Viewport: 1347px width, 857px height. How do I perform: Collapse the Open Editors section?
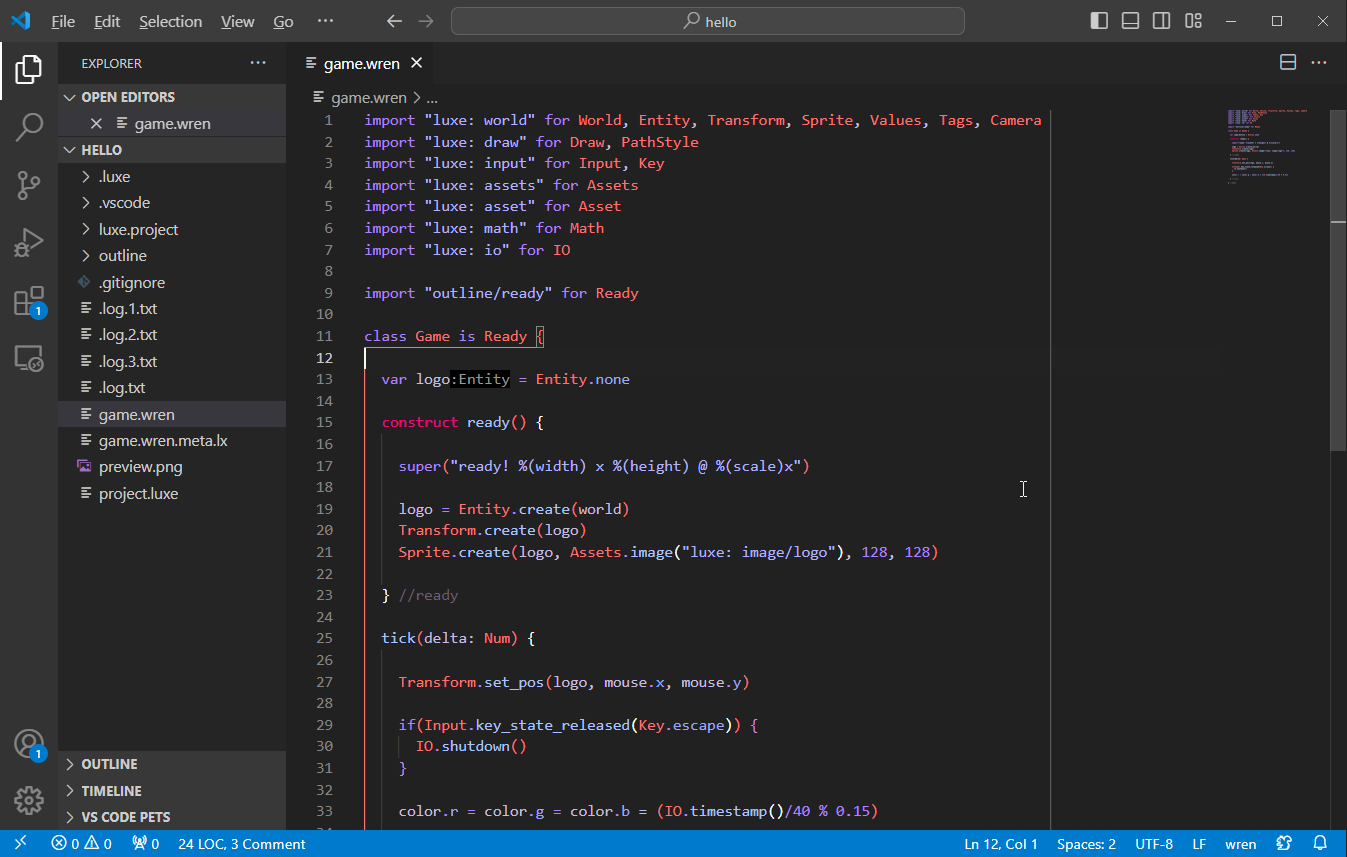[x=172, y=97]
